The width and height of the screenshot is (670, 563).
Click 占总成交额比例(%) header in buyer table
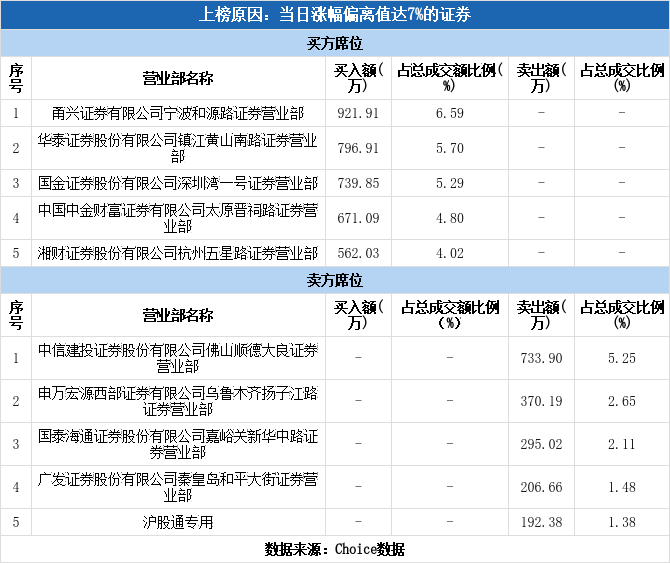tap(450, 78)
